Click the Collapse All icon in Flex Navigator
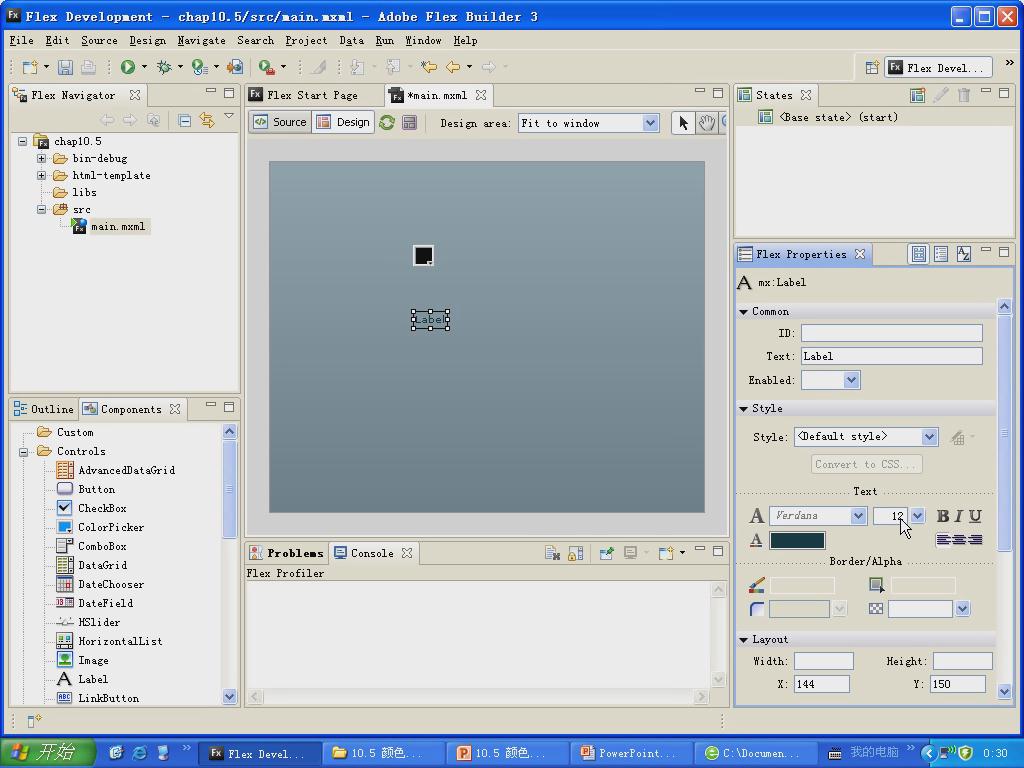This screenshot has width=1024, height=768. 185,120
